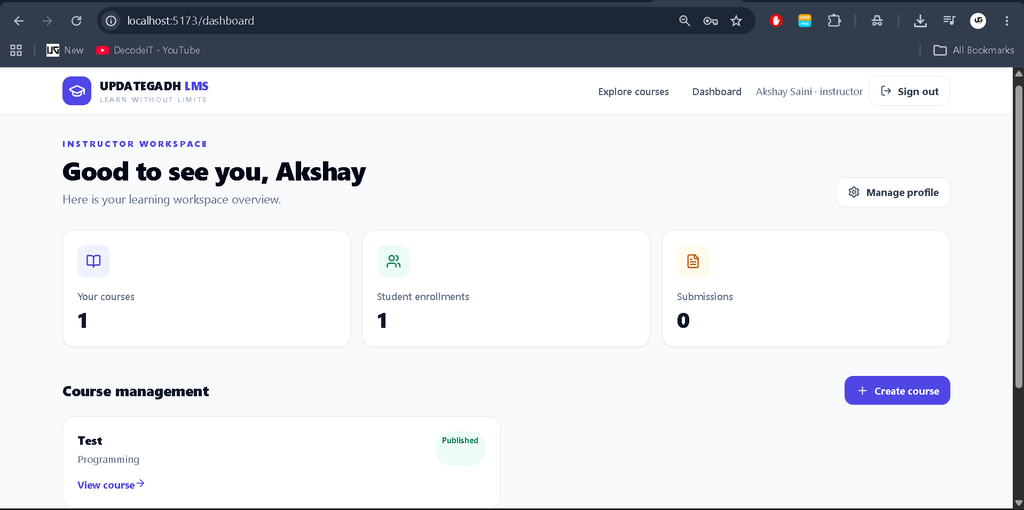Click the Your courses label
Screen dimensions: 1024x510
(106, 296)
